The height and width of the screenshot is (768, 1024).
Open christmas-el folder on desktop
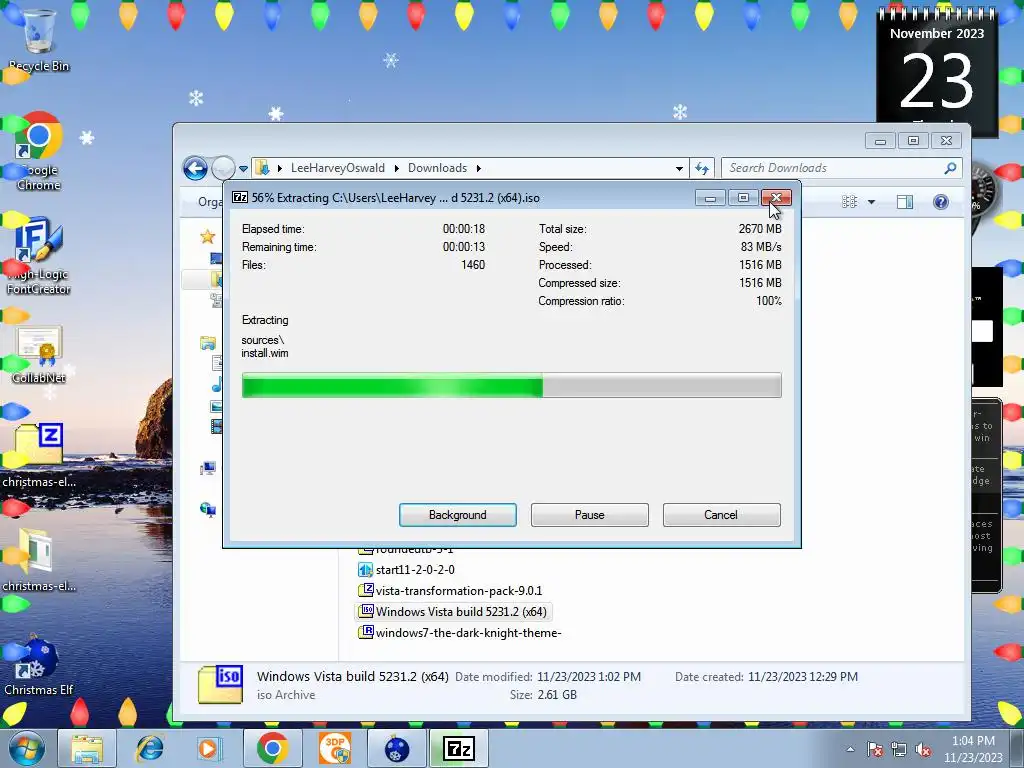(x=39, y=560)
